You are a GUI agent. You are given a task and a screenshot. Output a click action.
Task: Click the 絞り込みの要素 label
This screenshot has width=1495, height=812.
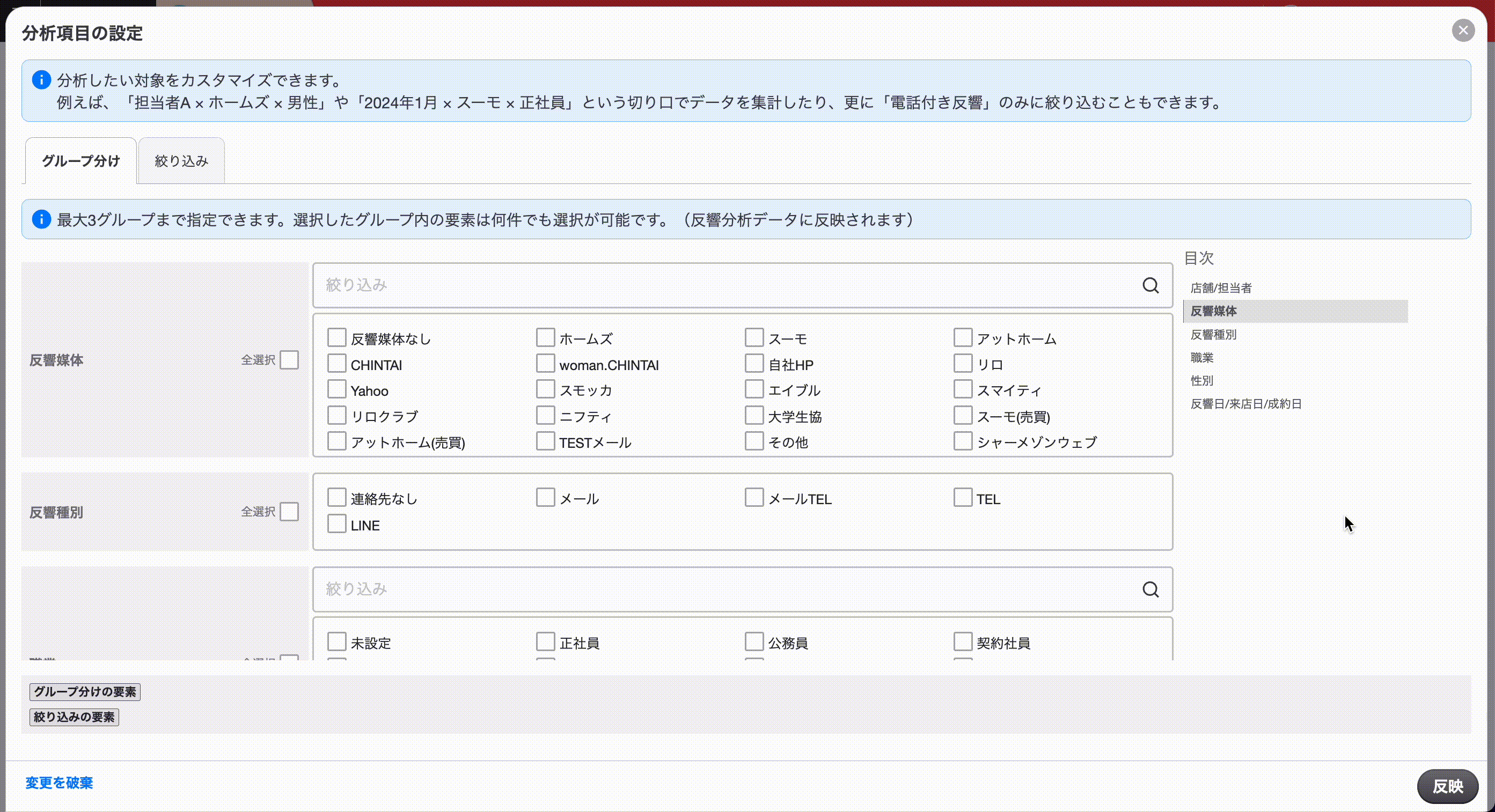tap(74, 718)
